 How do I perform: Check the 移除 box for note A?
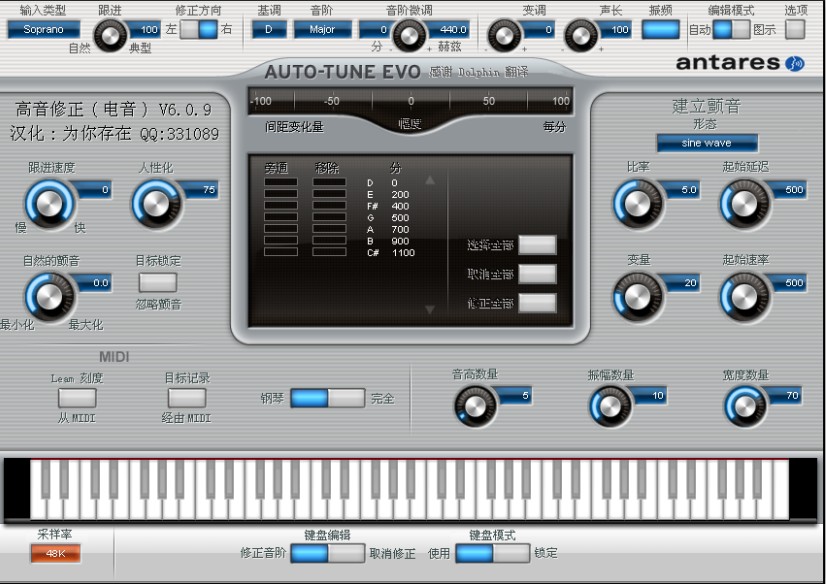tap(329, 229)
